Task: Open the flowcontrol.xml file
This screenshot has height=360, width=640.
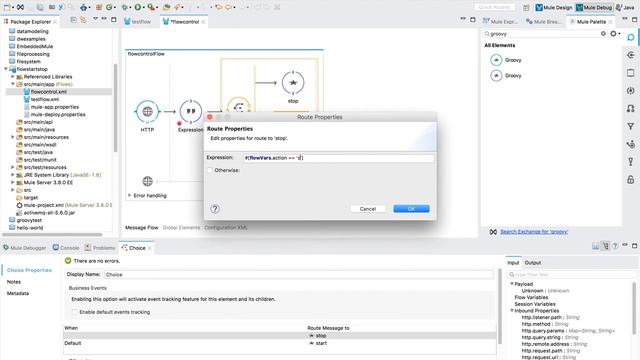Action: click(49, 92)
